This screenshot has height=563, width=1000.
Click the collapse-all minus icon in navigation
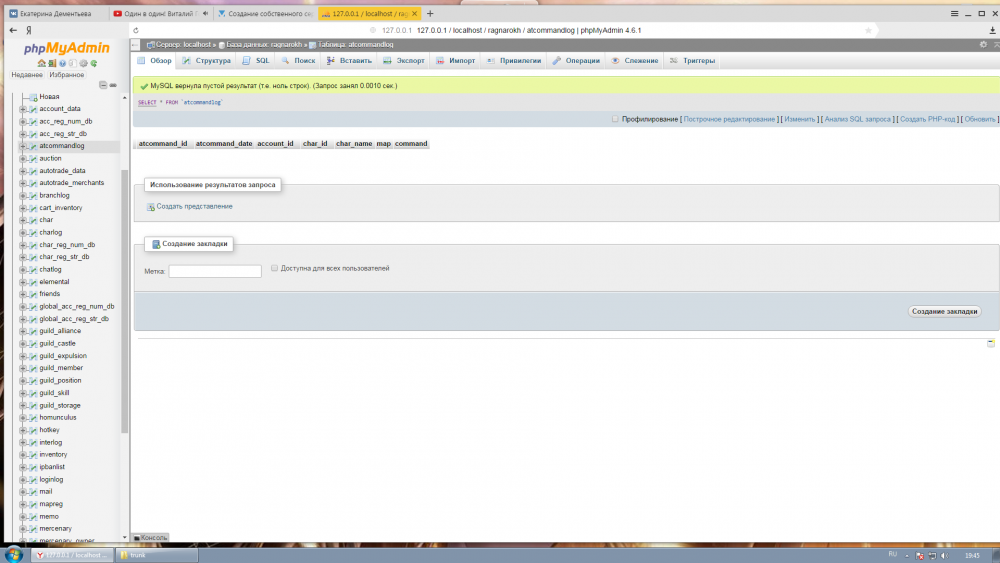coord(104,85)
